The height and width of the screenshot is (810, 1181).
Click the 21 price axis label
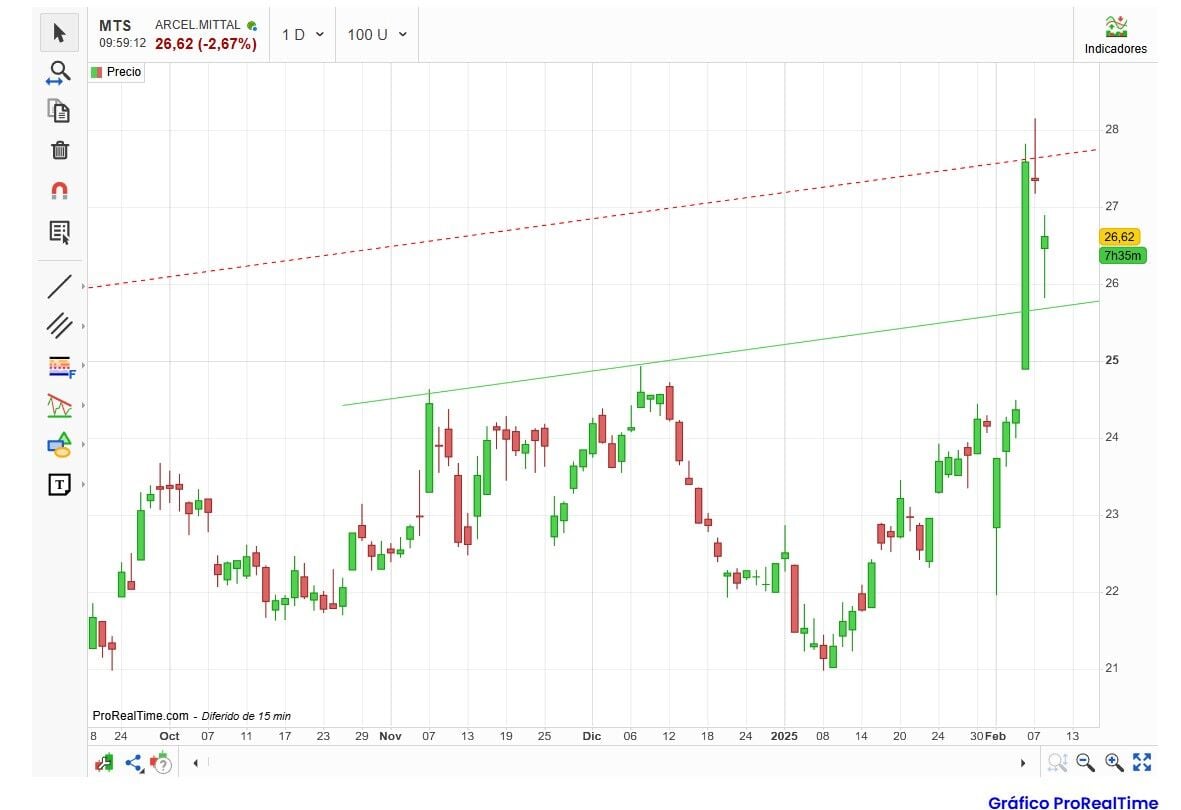pyautogui.click(x=1112, y=668)
